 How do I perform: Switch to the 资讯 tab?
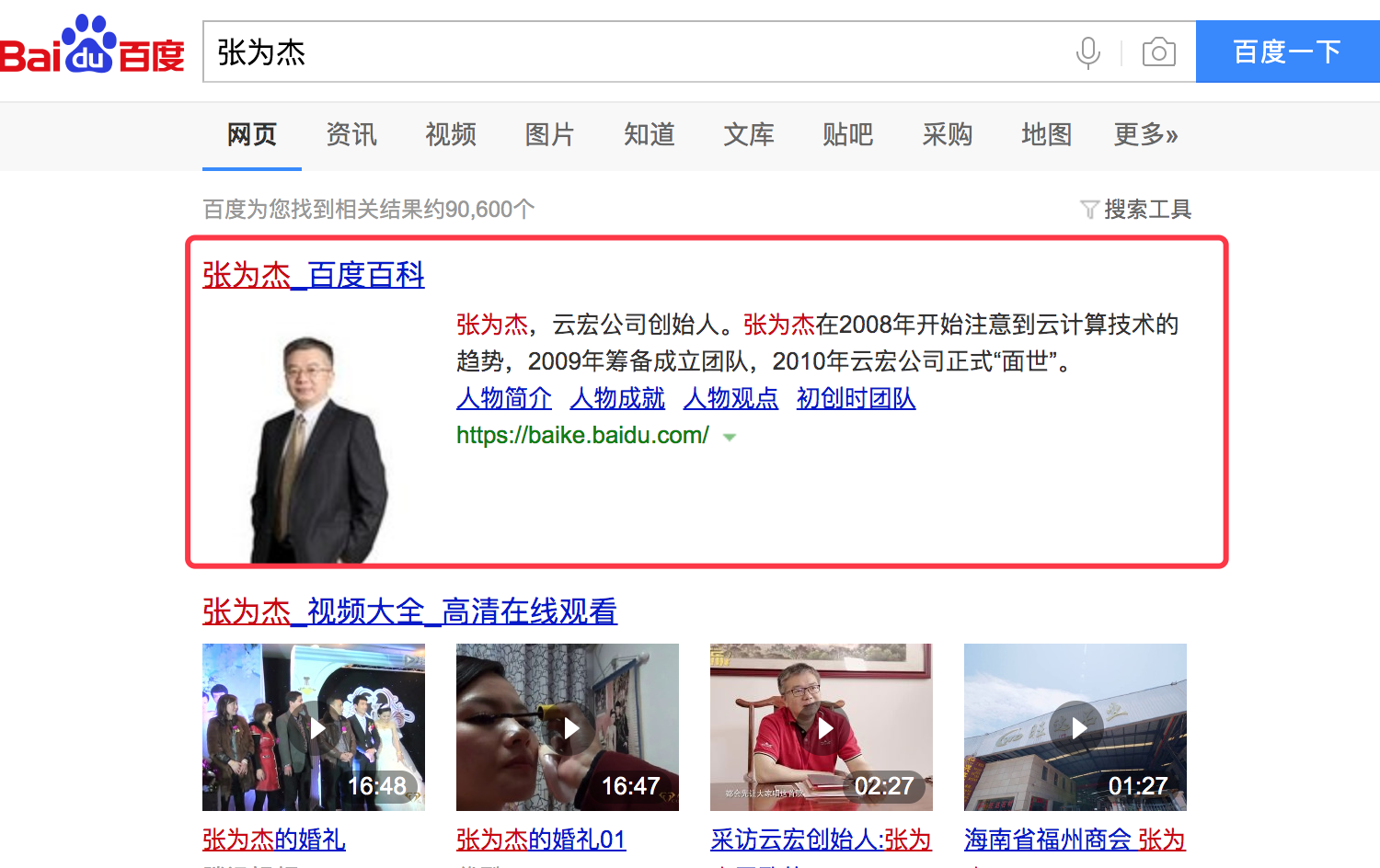tap(351, 135)
